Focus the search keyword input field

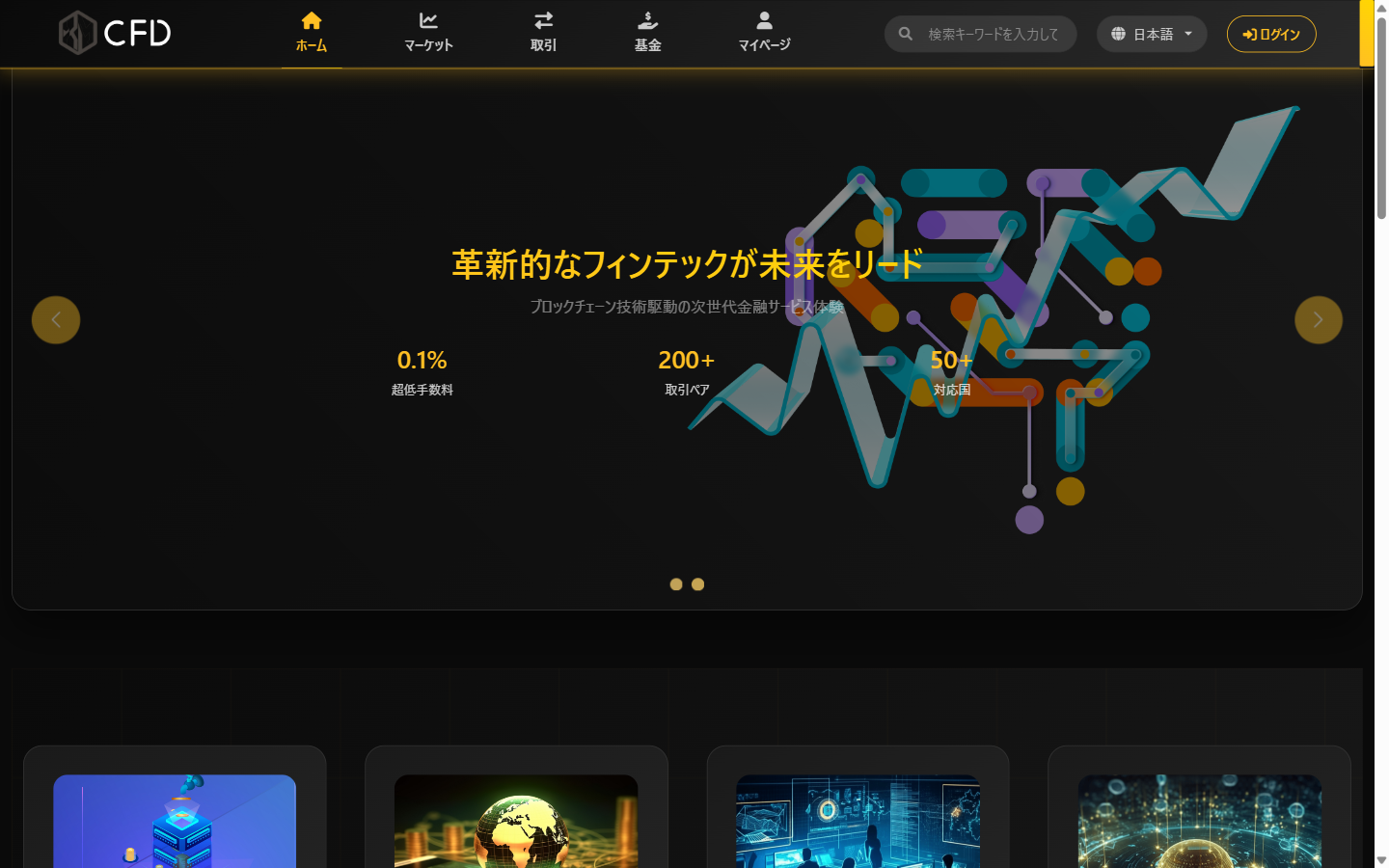[x=981, y=34]
